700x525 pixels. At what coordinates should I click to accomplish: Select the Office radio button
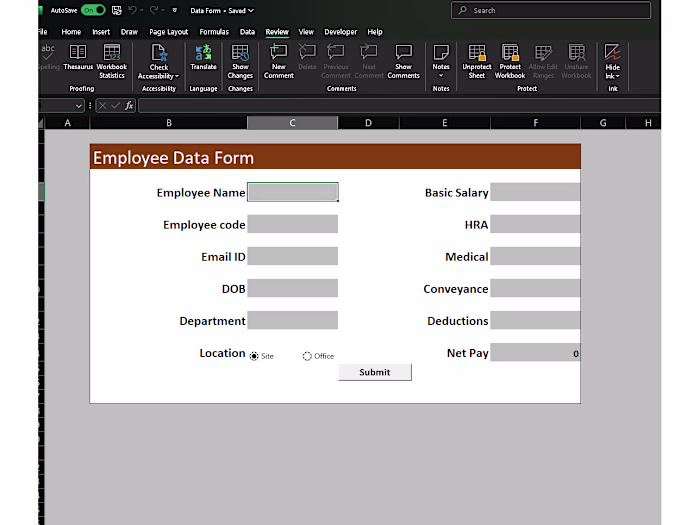(307, 356)
